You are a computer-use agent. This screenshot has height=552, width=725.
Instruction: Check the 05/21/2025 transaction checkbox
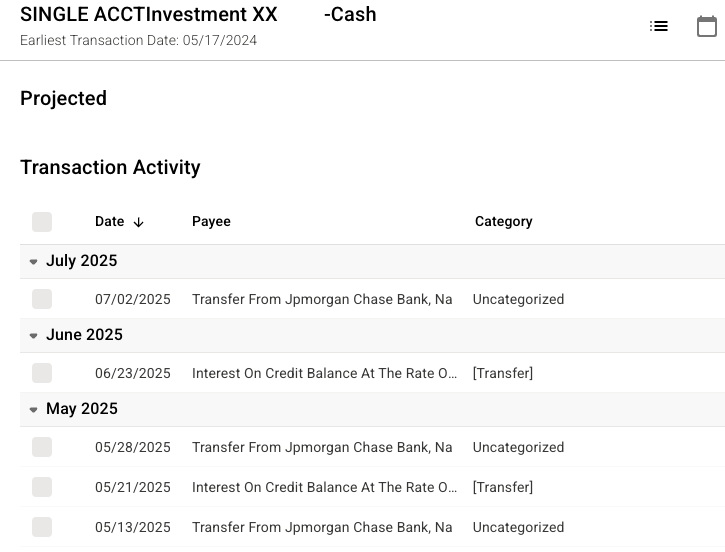point(42,487)
